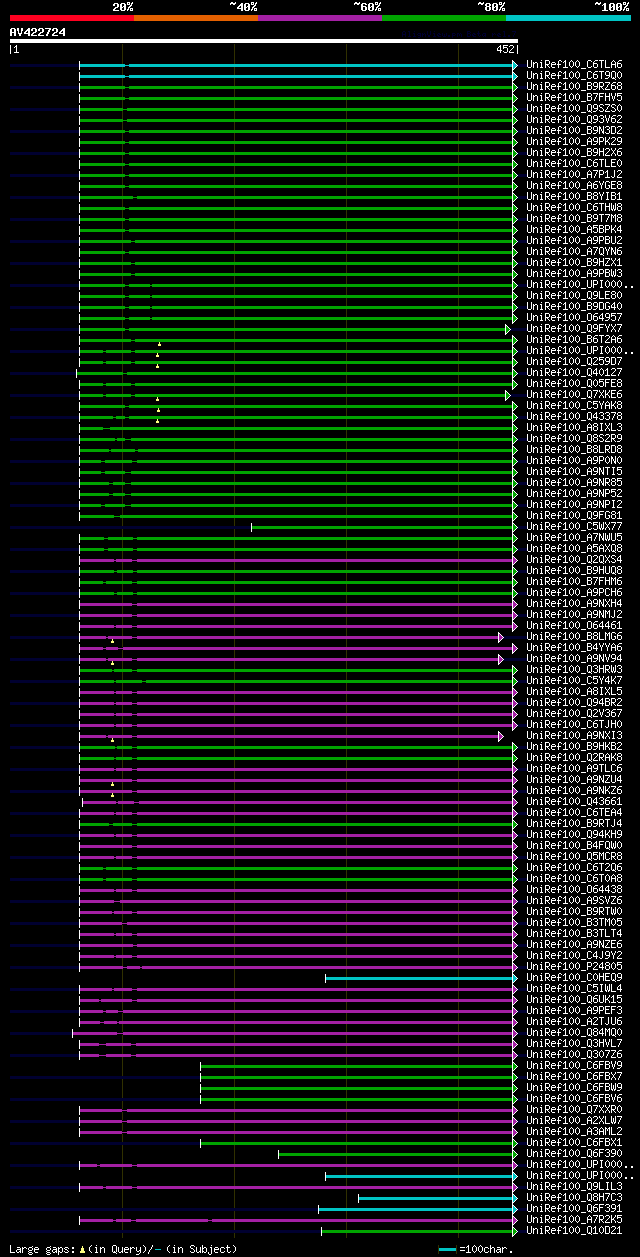Click on UniRef100_C4J9Y2
This screenshot has height=1257, width=640.
pos(574,955)
